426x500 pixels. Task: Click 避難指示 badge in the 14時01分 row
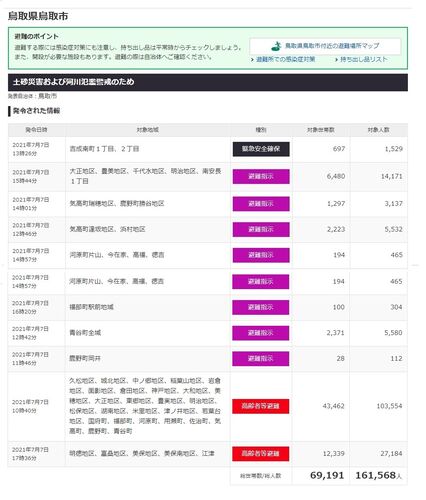(x=261, y=204)
